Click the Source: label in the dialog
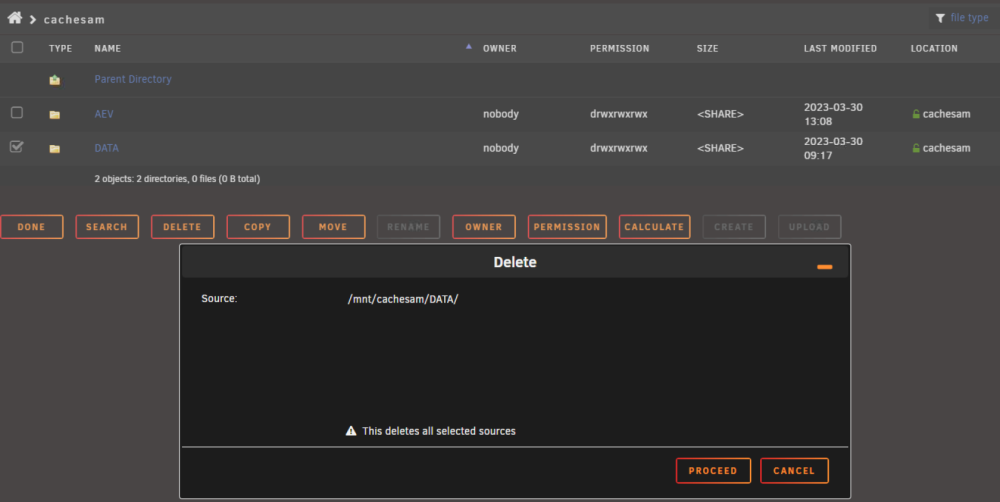This screenshot has width=1000, height=502. coord(219,299)
